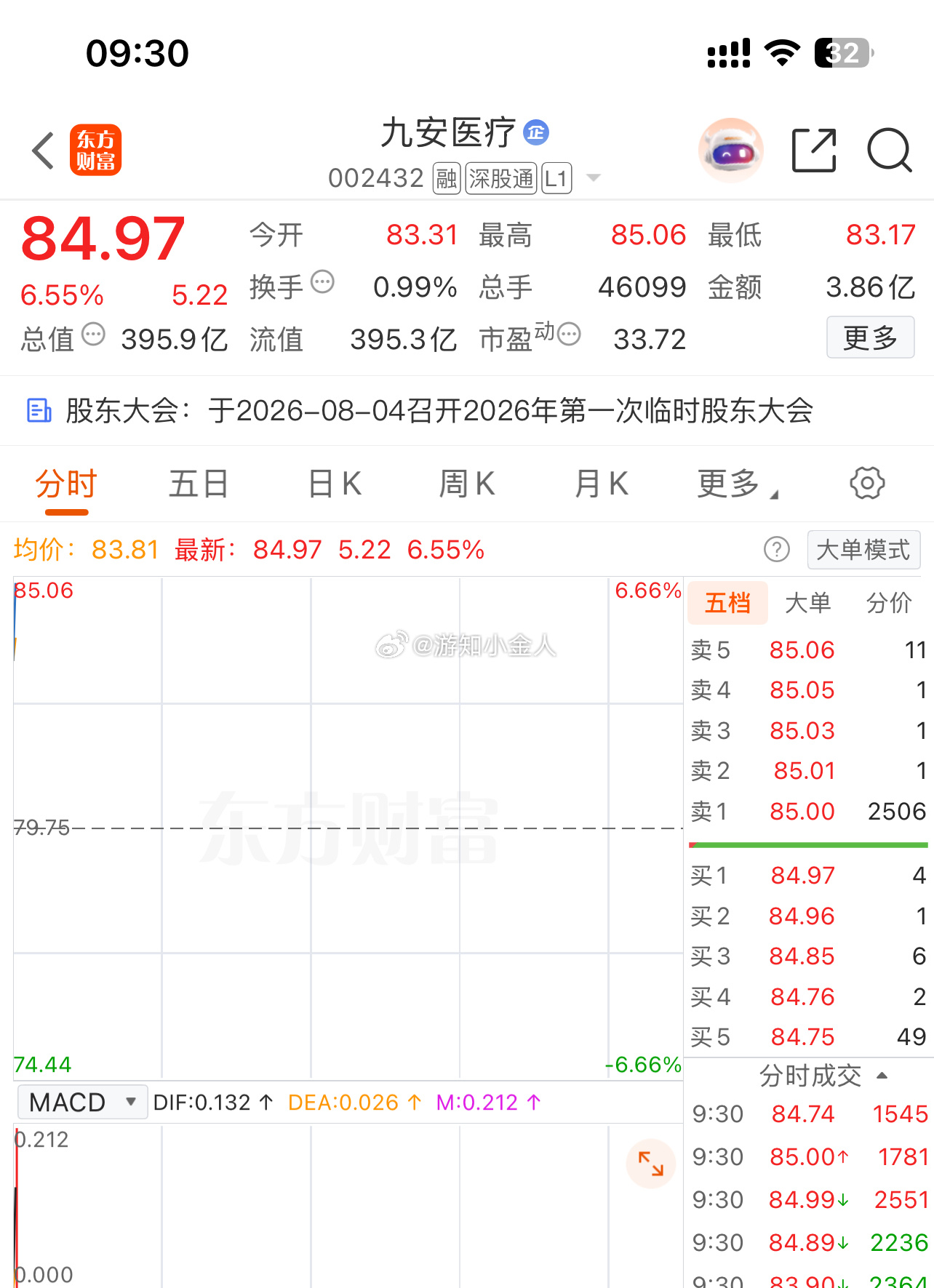The image size is (934, 1288).
Task: Expand the stock code dropdown arrow
Action: tap(594, 178)
